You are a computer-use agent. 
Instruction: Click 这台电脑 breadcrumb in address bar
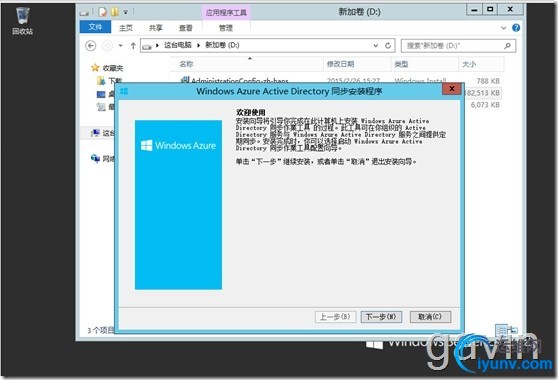click(178, 45)
